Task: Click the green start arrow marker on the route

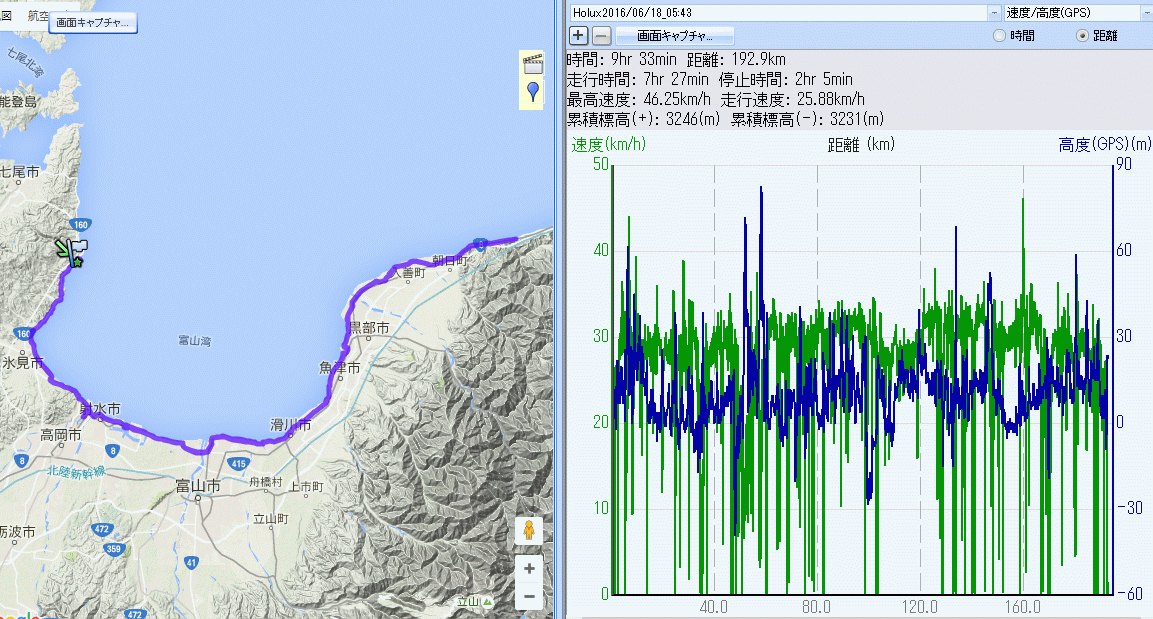Action: (63, 248)
